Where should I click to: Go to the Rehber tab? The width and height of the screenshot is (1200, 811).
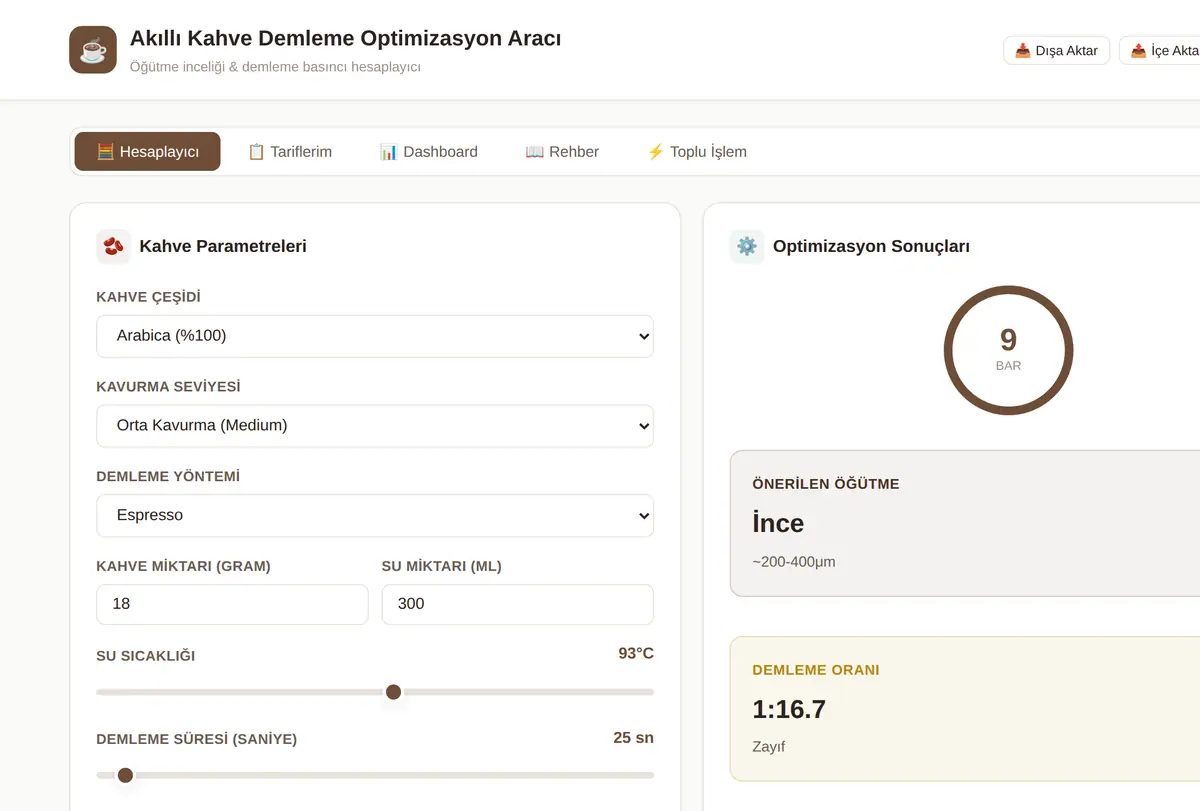[x=562, y=152]
